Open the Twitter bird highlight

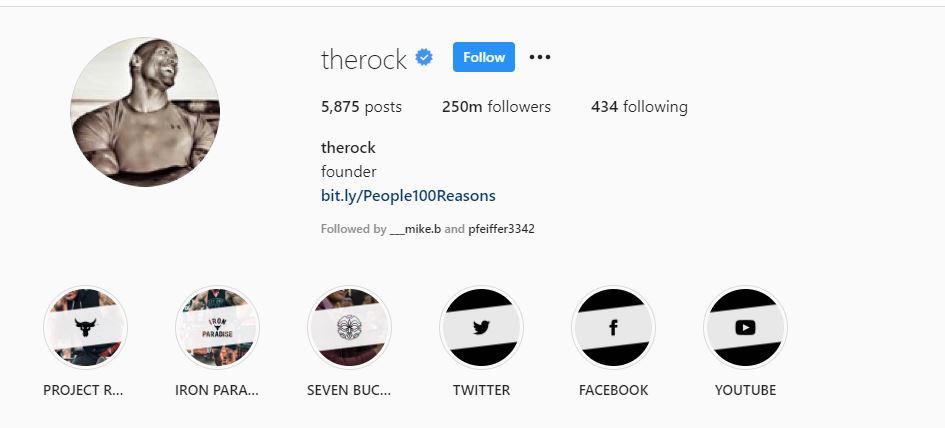[x=481, y=327]
